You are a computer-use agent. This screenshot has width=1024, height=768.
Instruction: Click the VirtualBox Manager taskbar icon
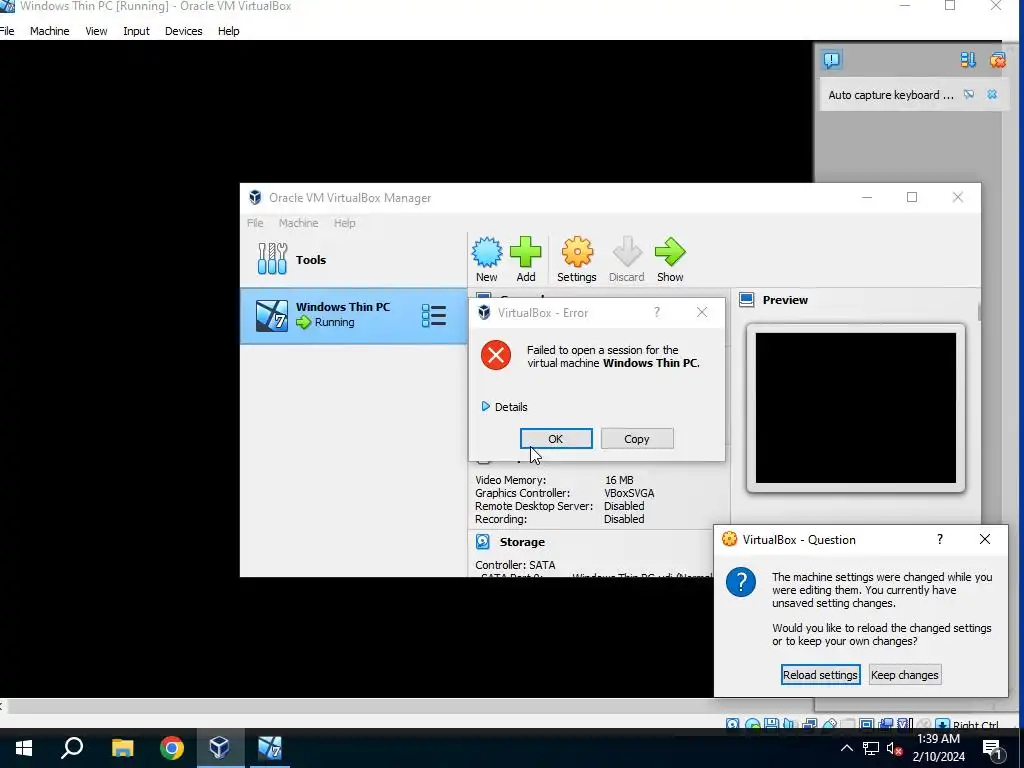(x=219, y=748)
